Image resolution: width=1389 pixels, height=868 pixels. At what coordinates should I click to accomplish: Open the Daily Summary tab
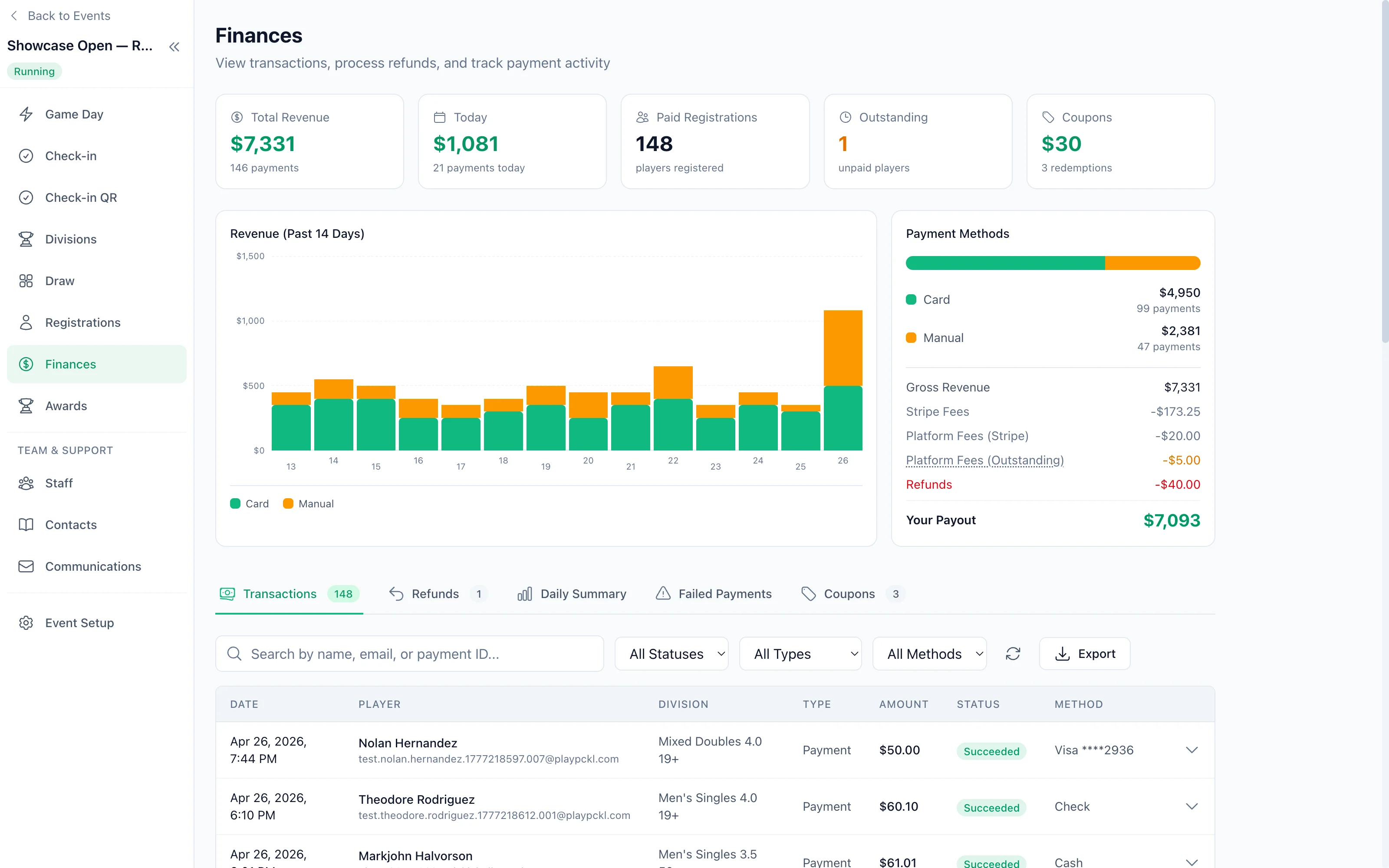click(572, 594)
